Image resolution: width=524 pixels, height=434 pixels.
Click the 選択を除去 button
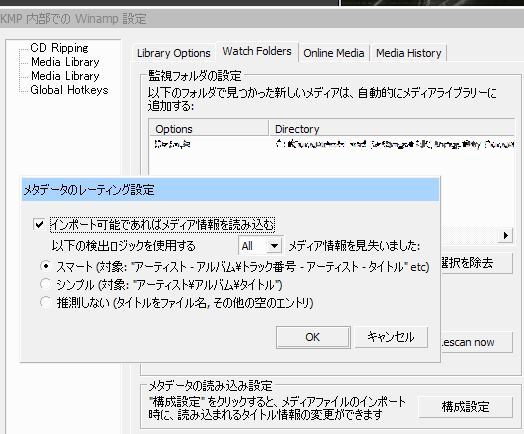(477, 263)
